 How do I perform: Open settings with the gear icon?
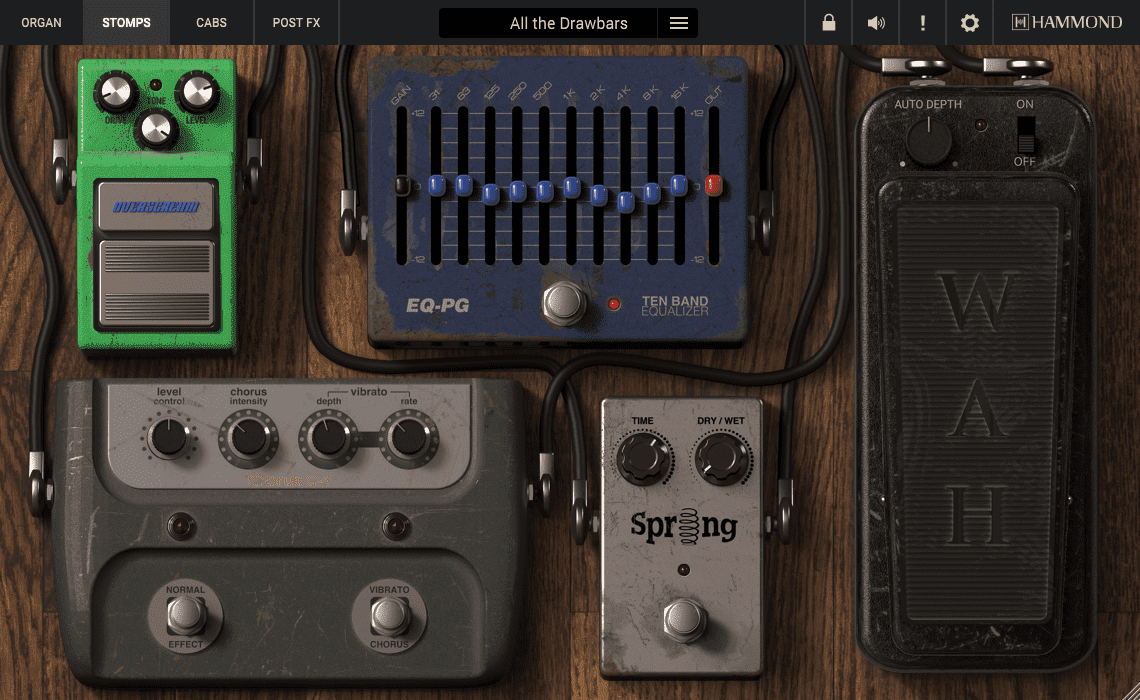click(969, 23)
